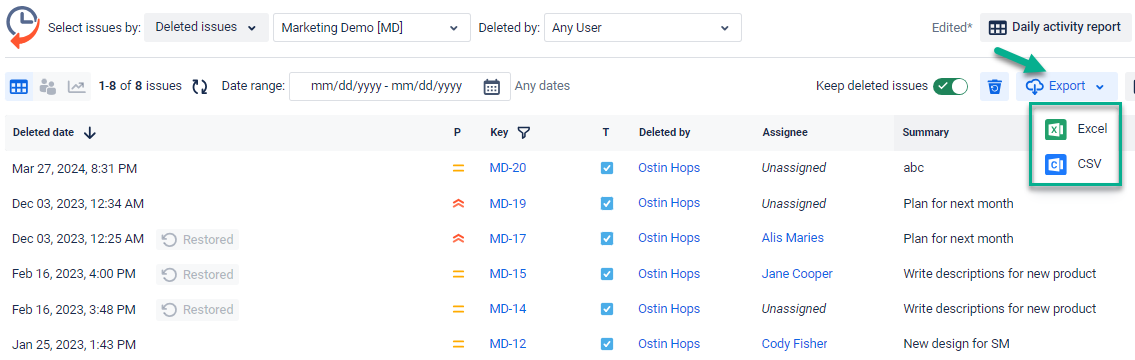Click the trash bin delete icon
Screen dimensions: 1135x360
point(995,87)
